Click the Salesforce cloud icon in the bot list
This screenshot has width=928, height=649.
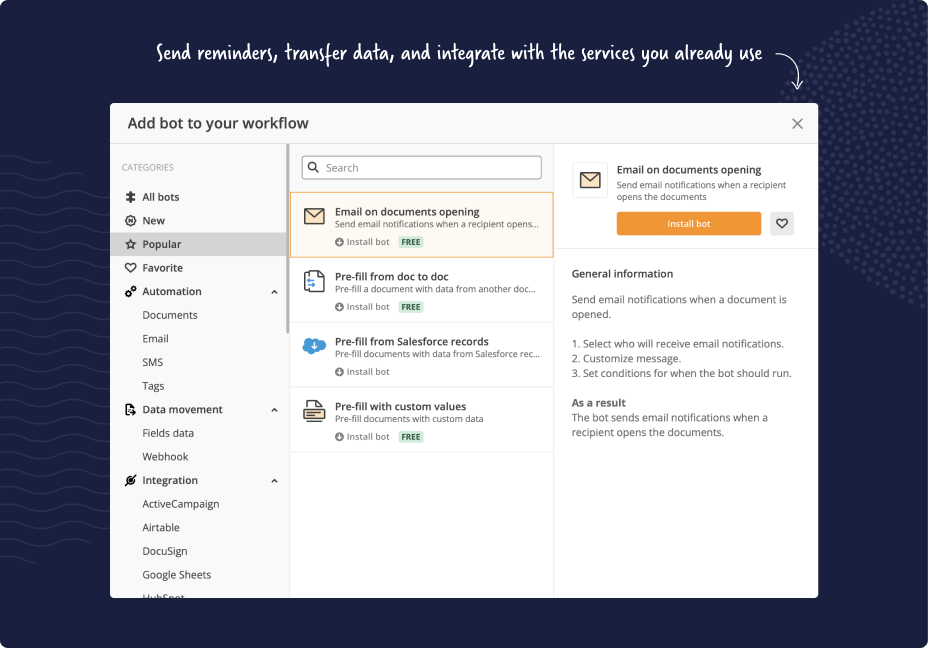(x=315, y=346)
